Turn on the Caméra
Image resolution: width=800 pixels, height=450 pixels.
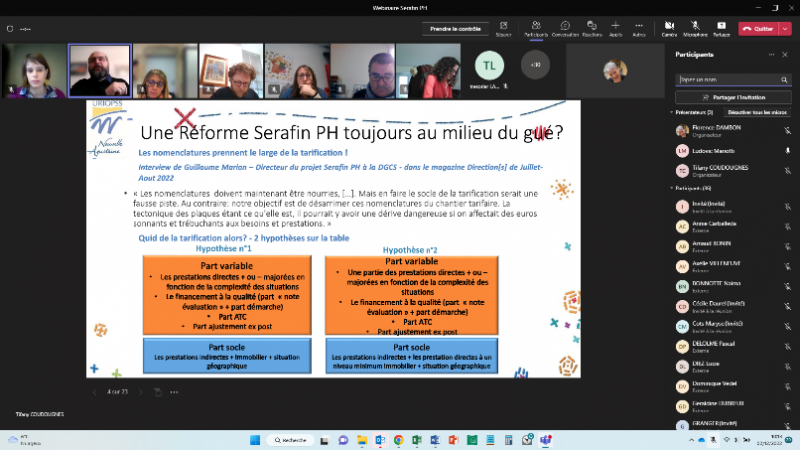pyautogui.click(x=669, y=29)
